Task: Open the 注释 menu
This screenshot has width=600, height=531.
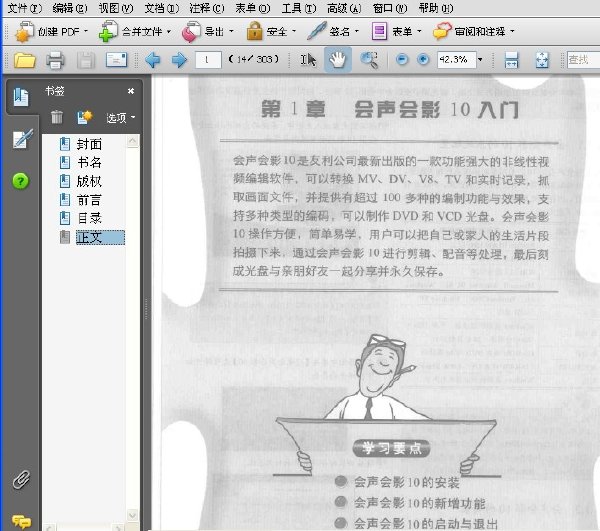Action: tap(207, 8)
